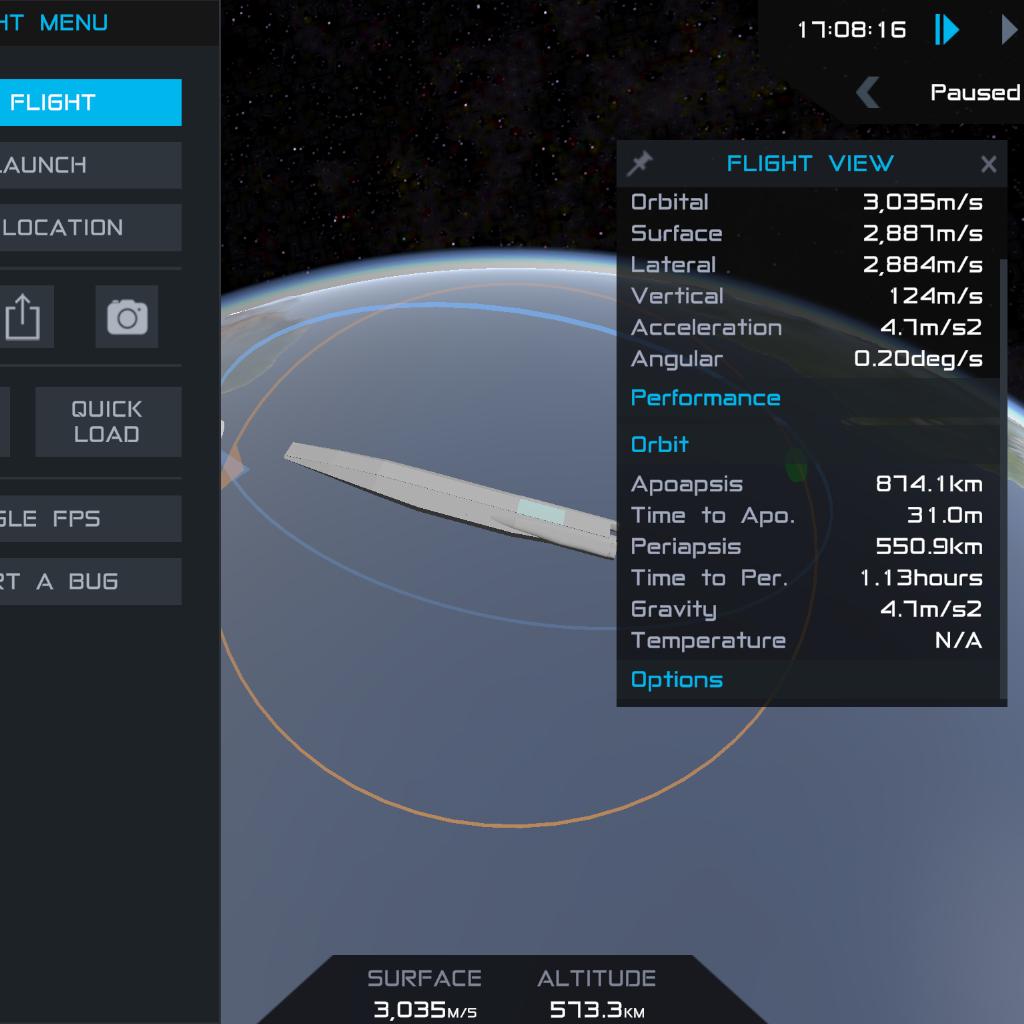Select the FLIGHT menu tab

91,103
